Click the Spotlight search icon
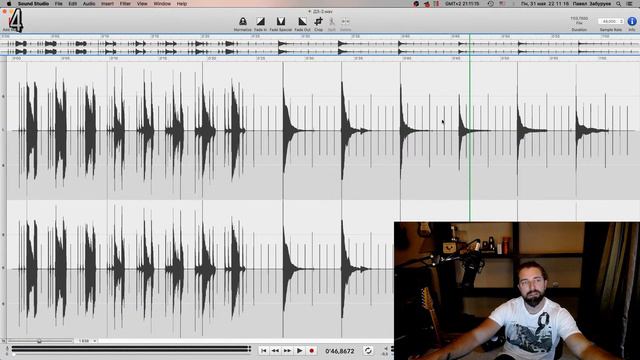 tap(618, 4)
